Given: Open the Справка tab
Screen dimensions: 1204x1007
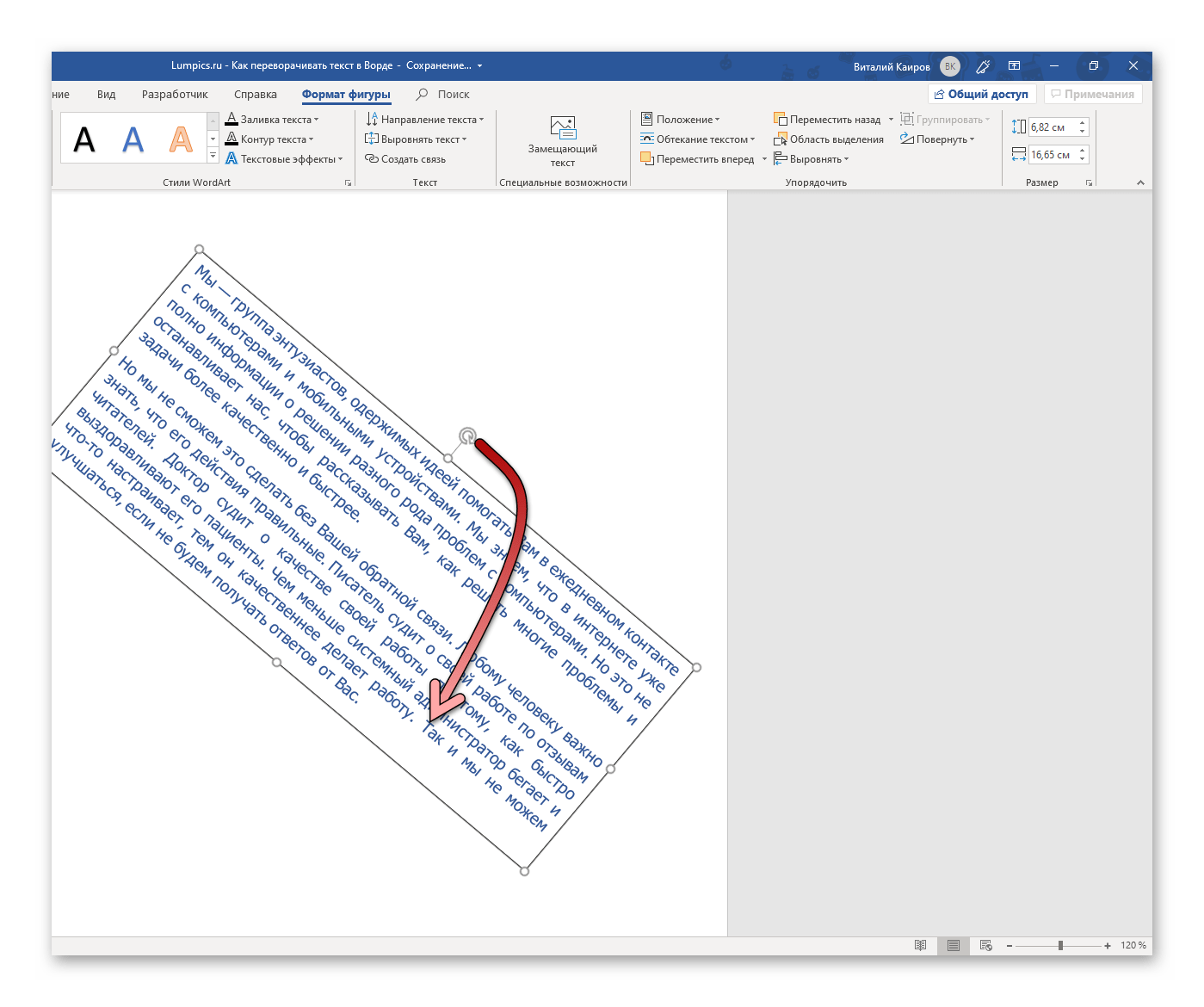Looking at the screenshot, I should click(256, 95).
